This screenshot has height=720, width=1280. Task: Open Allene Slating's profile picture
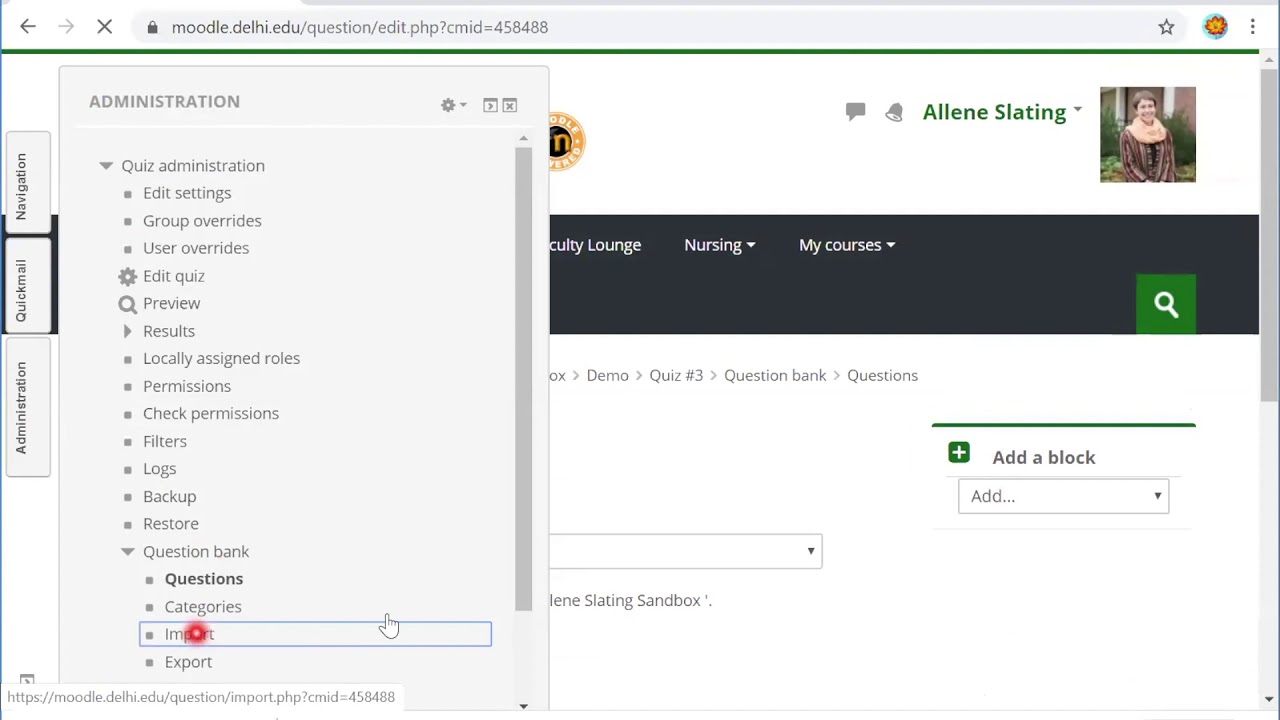[x=1147, y=134]
